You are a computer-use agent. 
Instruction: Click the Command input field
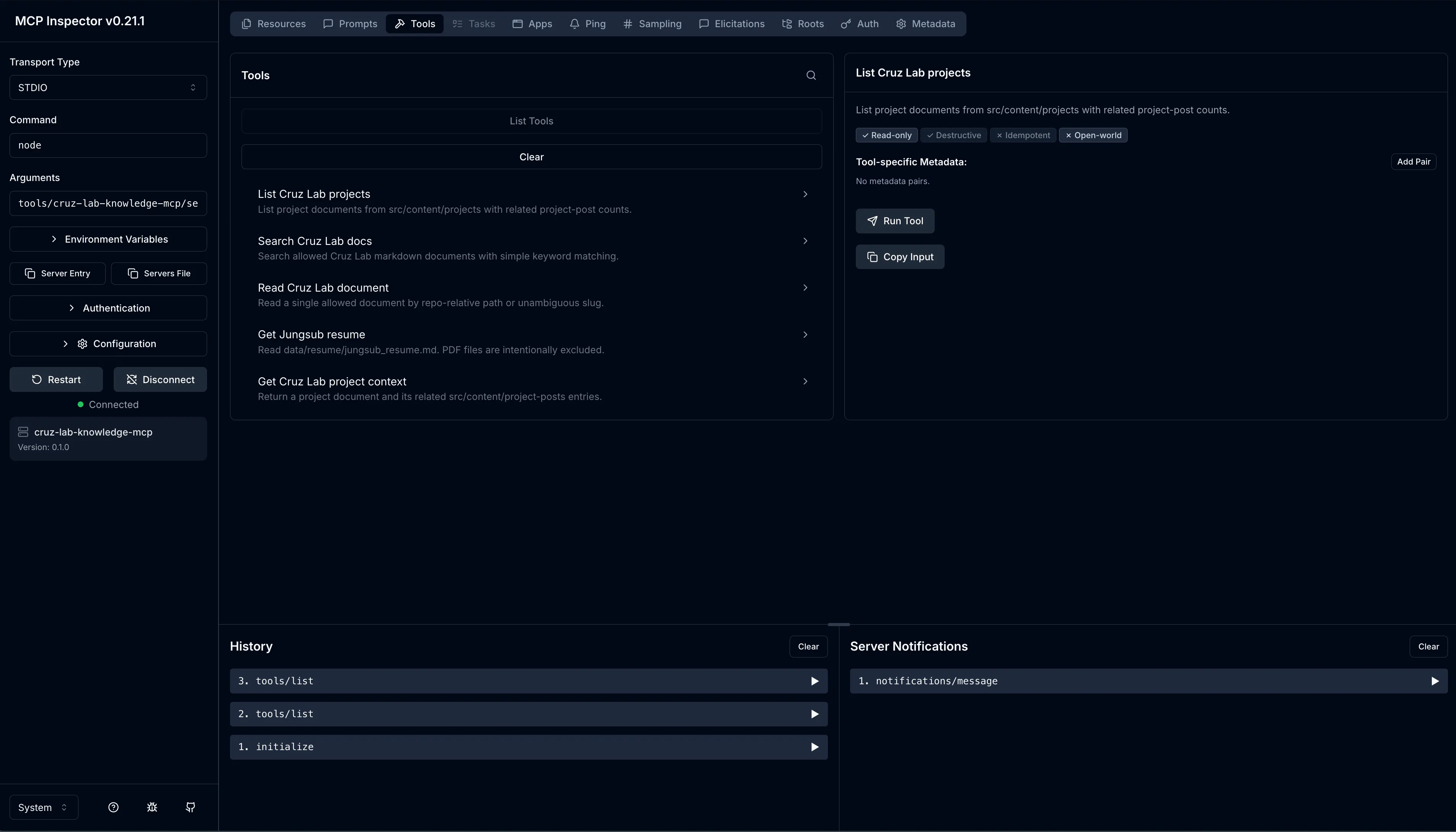[x=108, y=146]
